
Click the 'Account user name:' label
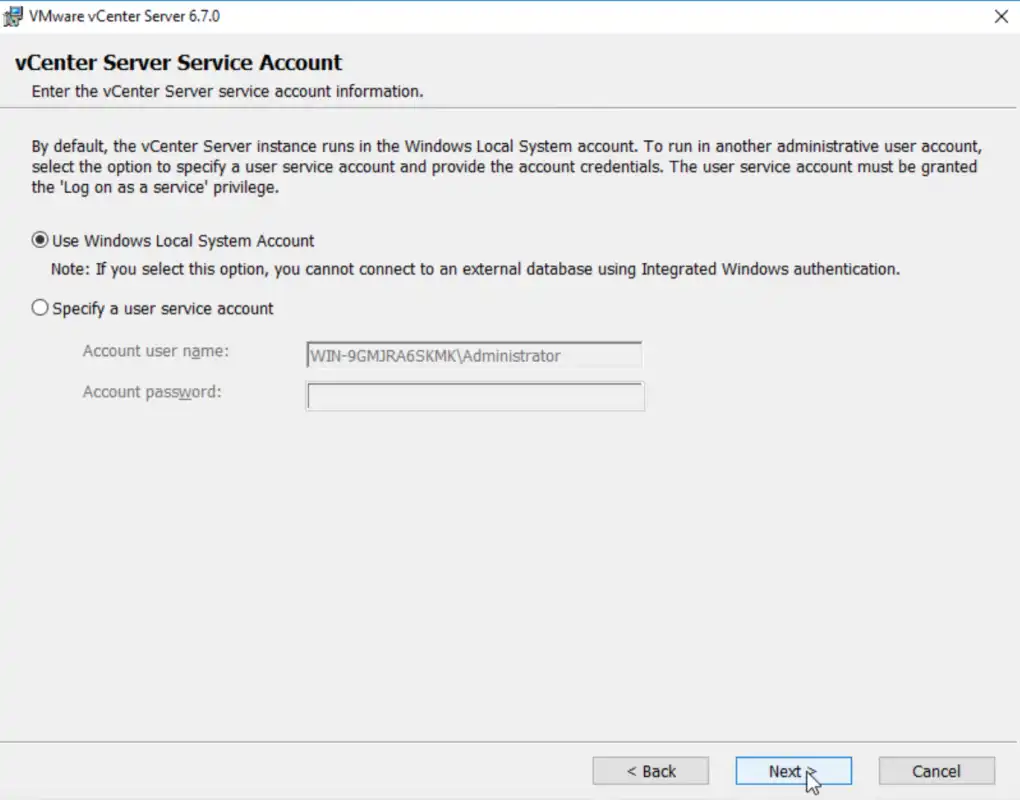coord(155,351)
